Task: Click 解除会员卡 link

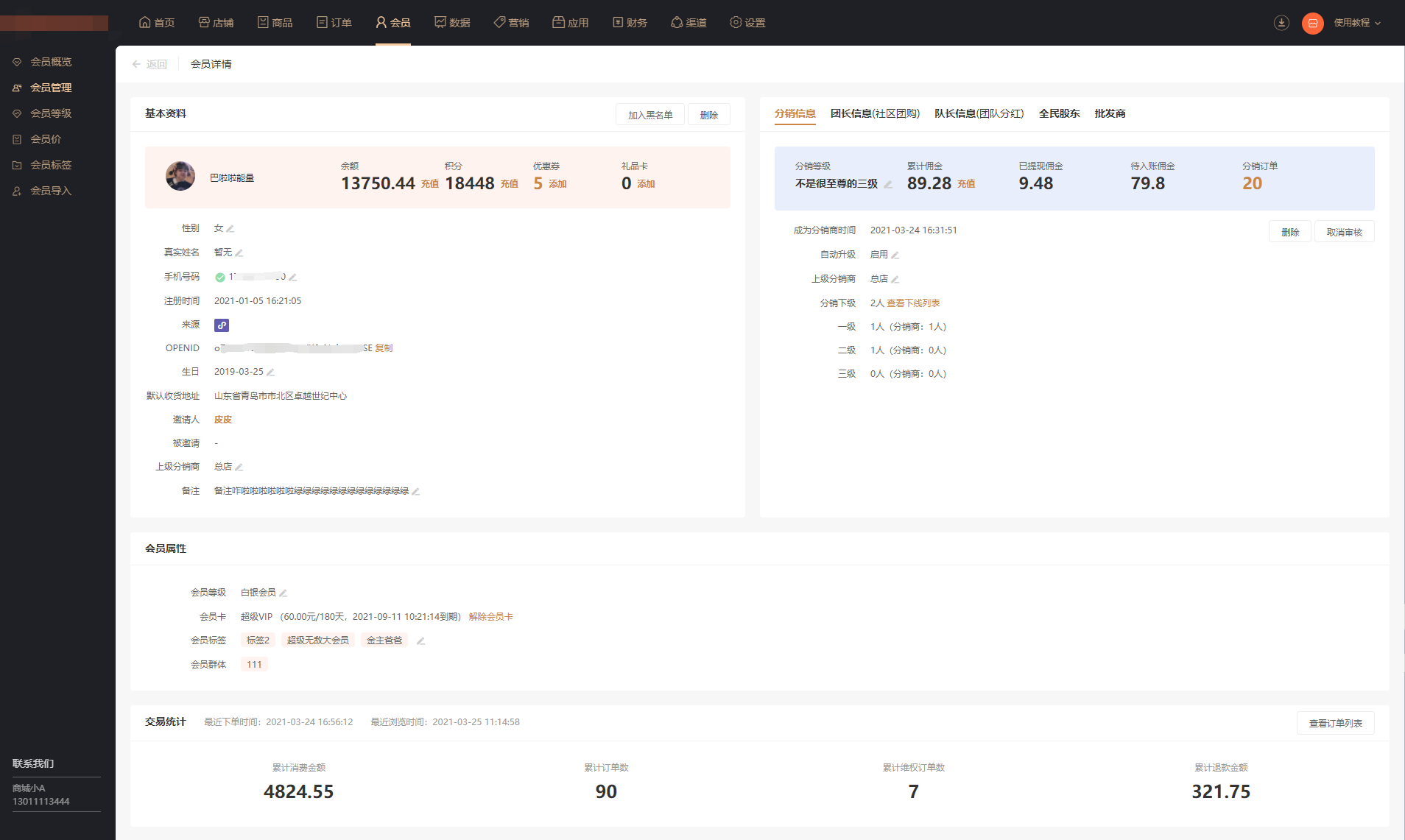Action: [x=490, y=617]
